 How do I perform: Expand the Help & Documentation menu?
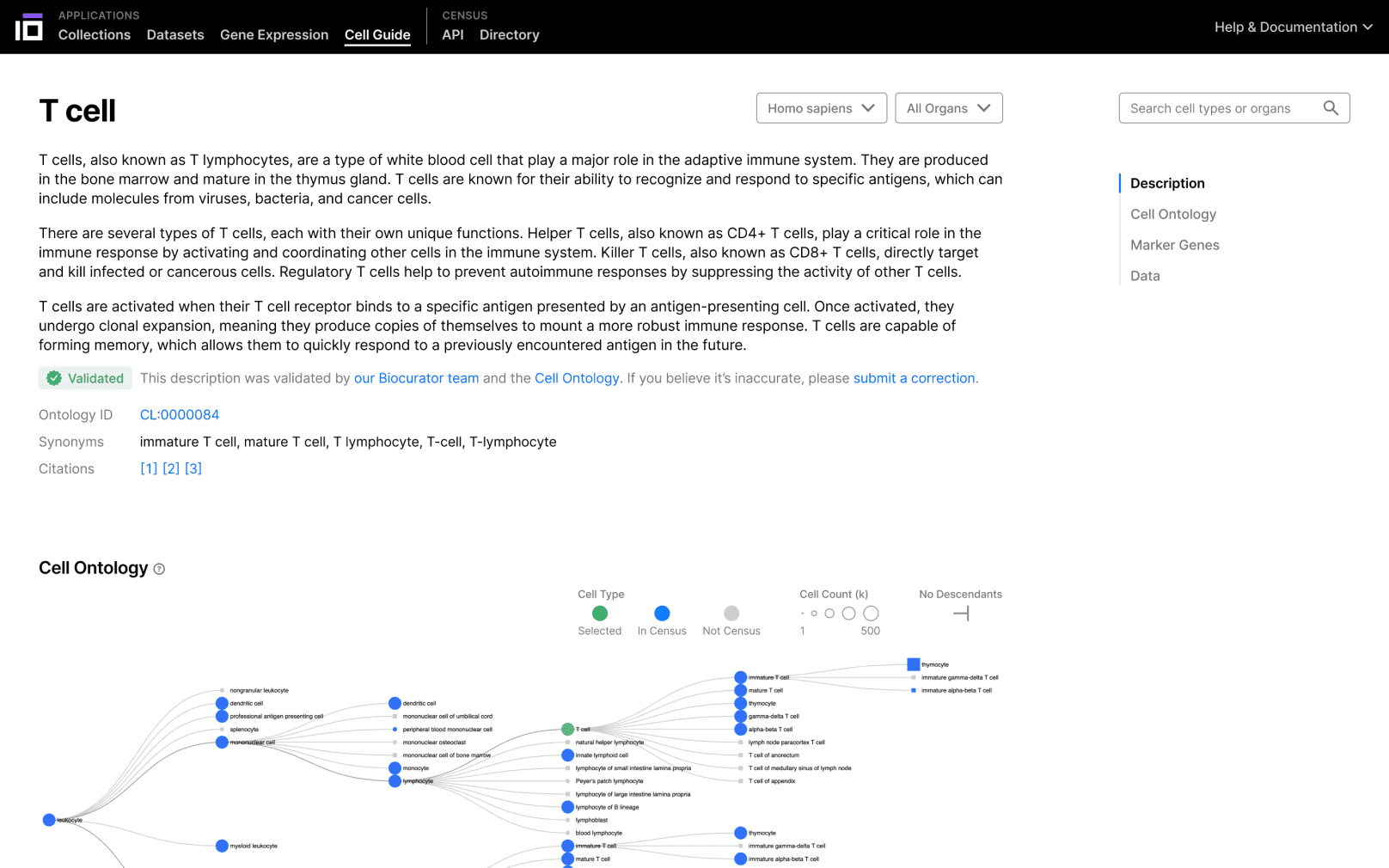[1292, 28]
